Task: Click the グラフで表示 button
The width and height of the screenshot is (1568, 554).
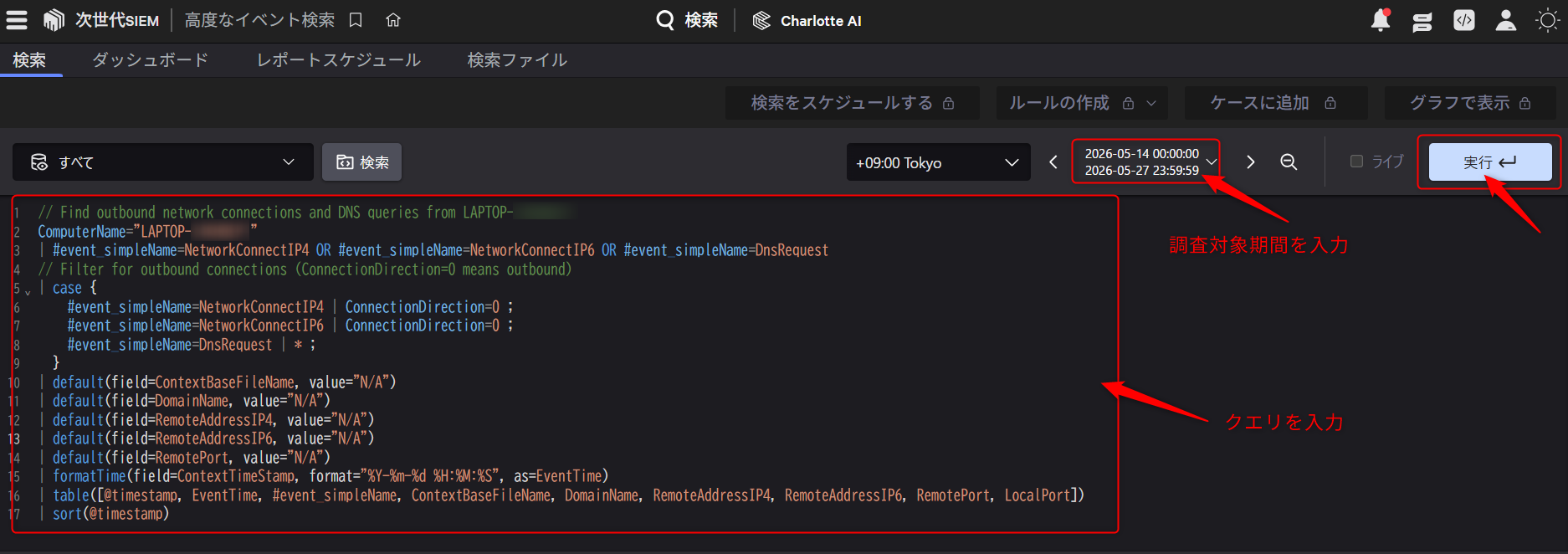Action: pyautogui.click(x=1470, y=103)
